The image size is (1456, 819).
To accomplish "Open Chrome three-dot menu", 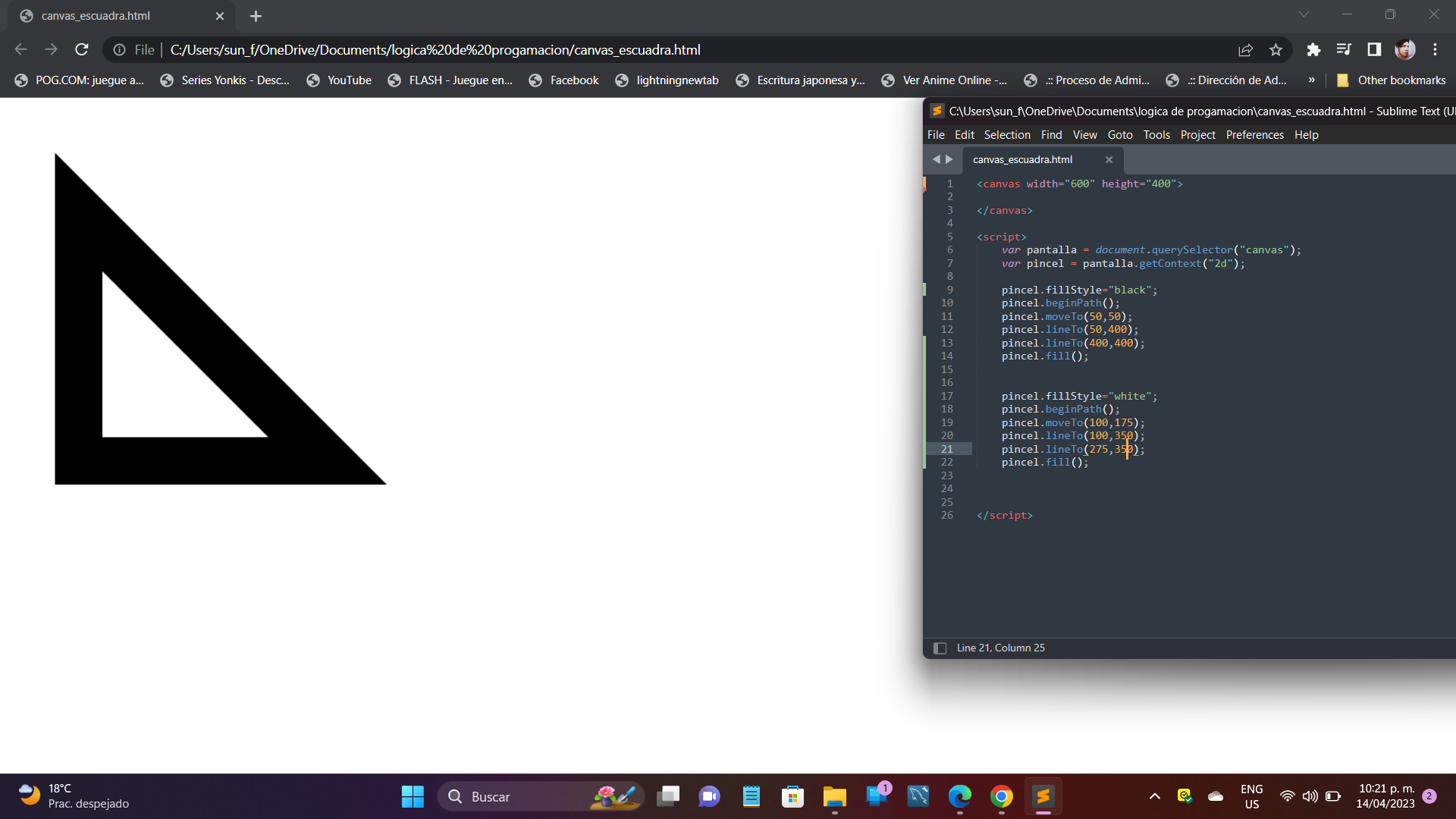I will (1435, 50).
